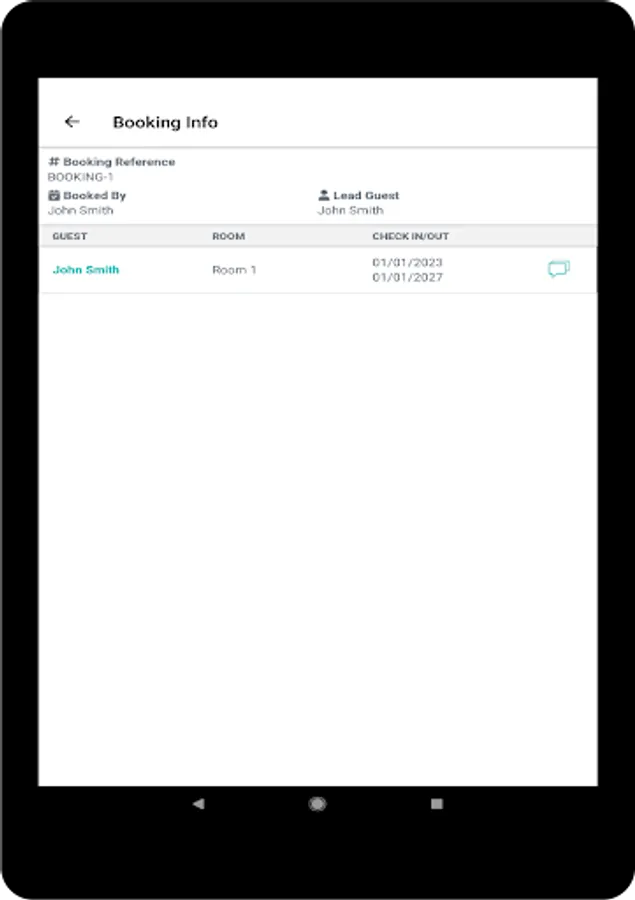Select the Room 1 cell
The height and width of the screenshot is (900, 635).
[234, 270]
